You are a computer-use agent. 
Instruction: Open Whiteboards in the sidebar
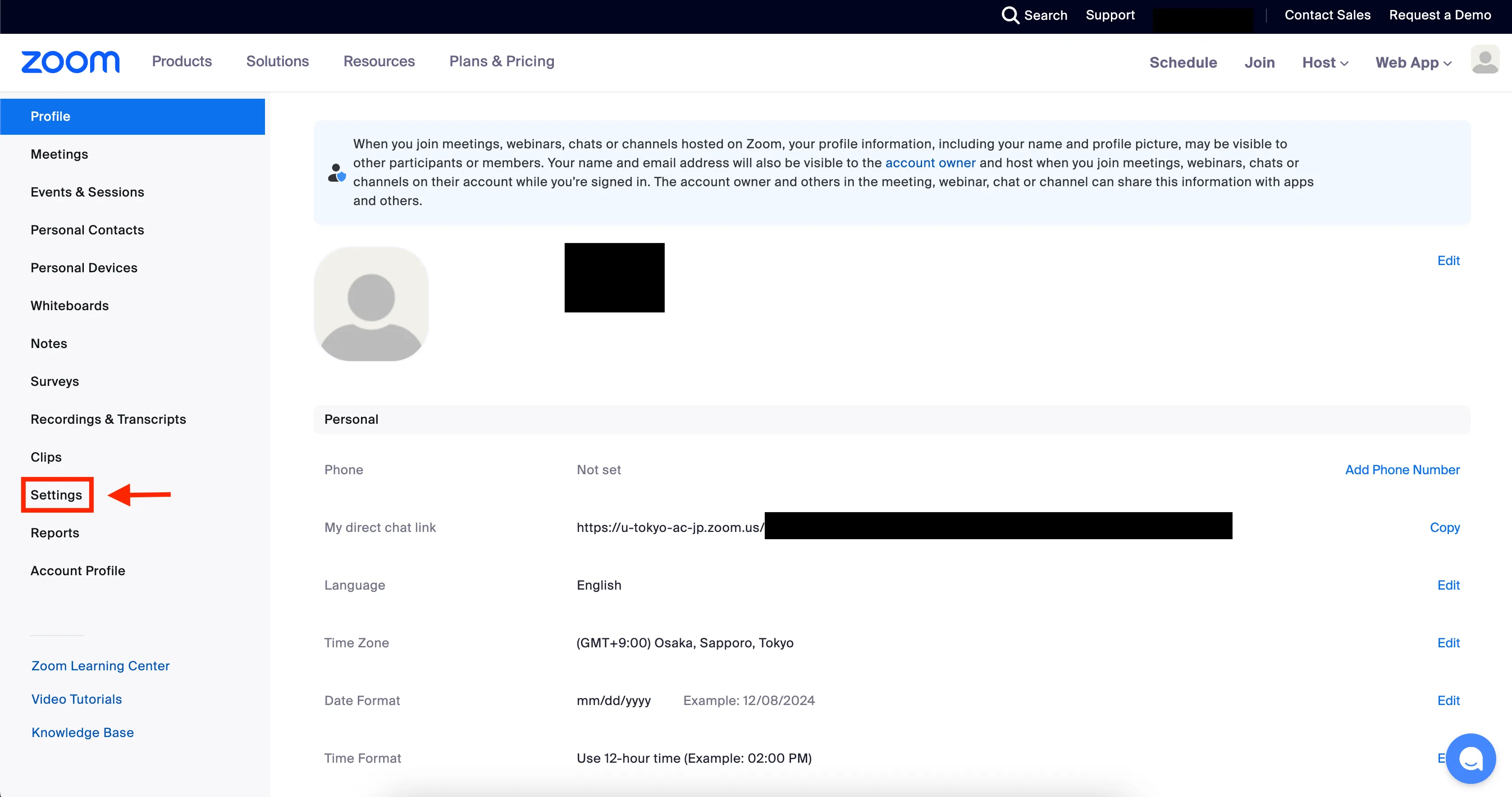pos(69,305)
